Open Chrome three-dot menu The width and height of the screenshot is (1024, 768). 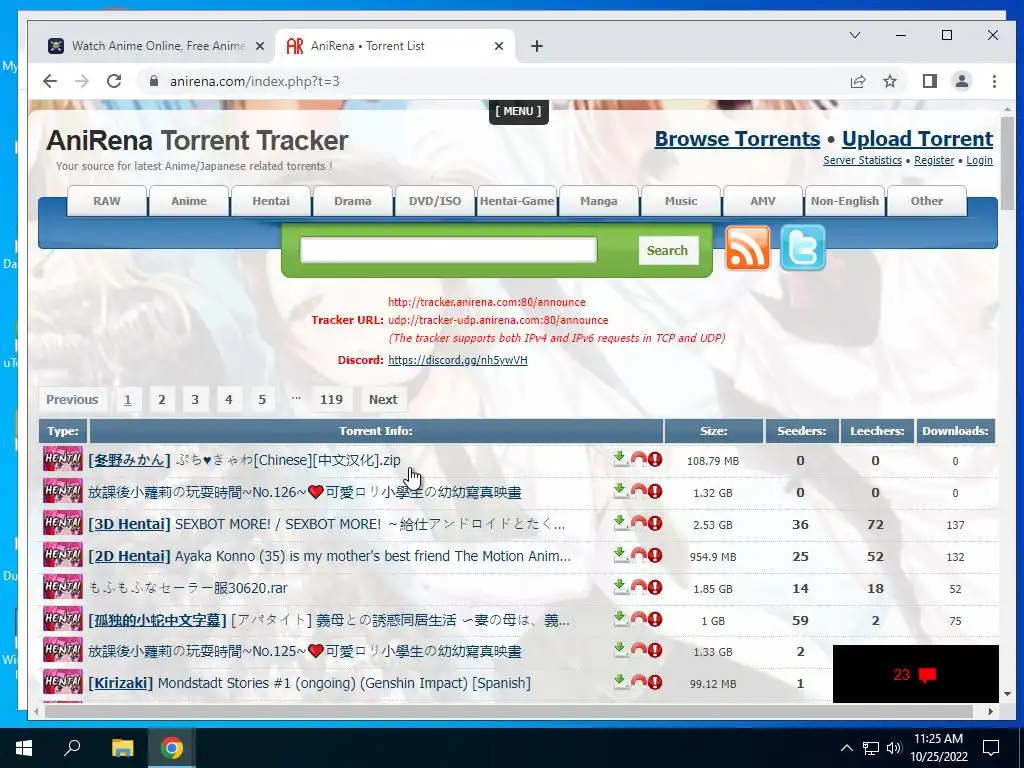click(x=994, y=81)
